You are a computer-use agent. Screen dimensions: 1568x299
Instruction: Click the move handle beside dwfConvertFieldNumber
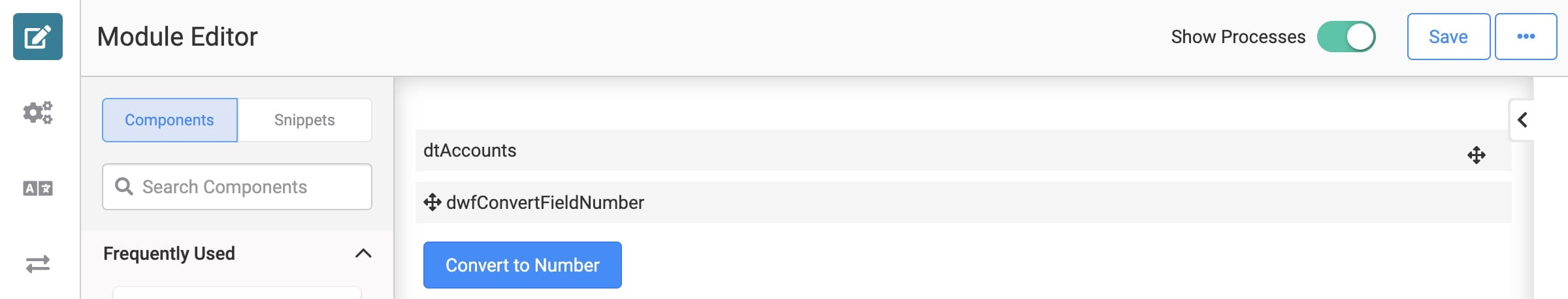pyautogui.click(x=432, y=202)
